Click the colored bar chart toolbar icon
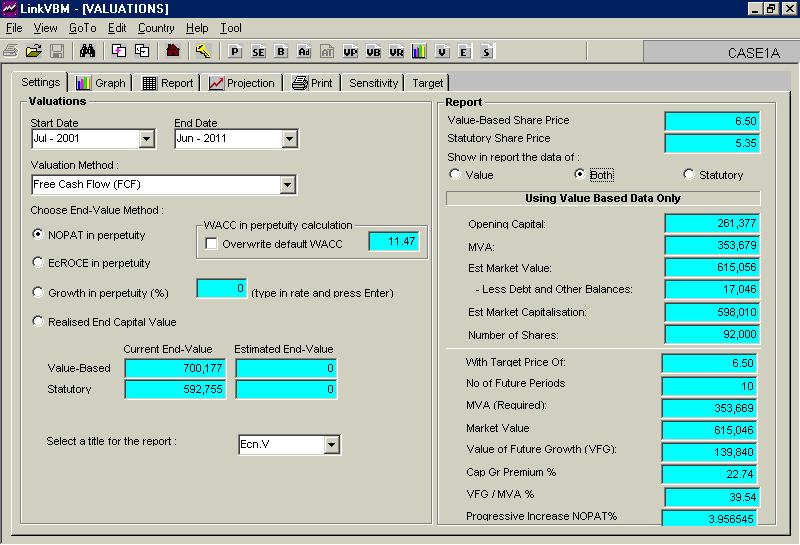This screenshot has width=800, height=545. click(x=419, y=52)
